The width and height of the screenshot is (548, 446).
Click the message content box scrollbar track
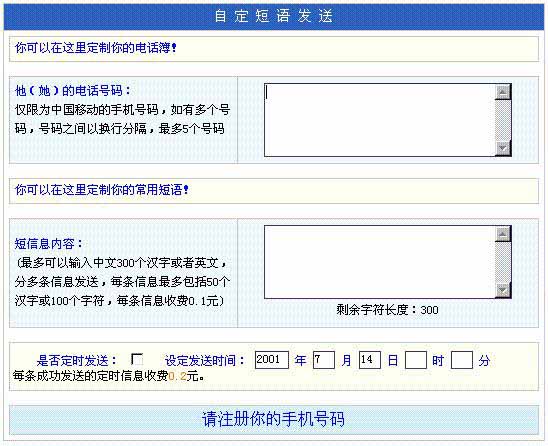click(503, 262)
